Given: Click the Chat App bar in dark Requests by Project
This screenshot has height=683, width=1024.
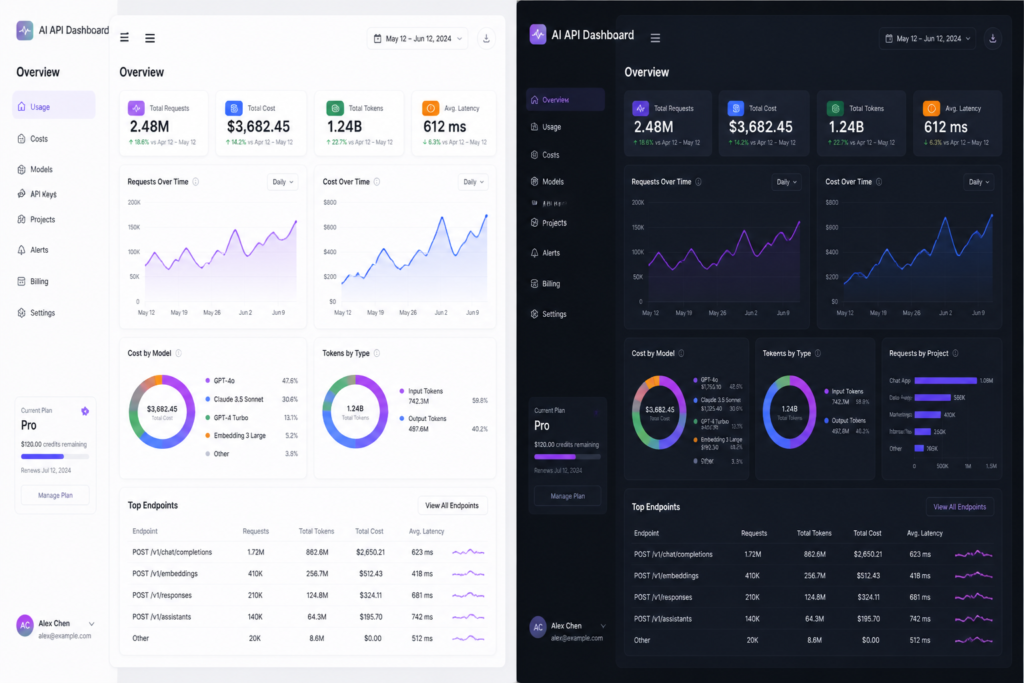Looking at the screenshot, I should click(x=946, y=380).
